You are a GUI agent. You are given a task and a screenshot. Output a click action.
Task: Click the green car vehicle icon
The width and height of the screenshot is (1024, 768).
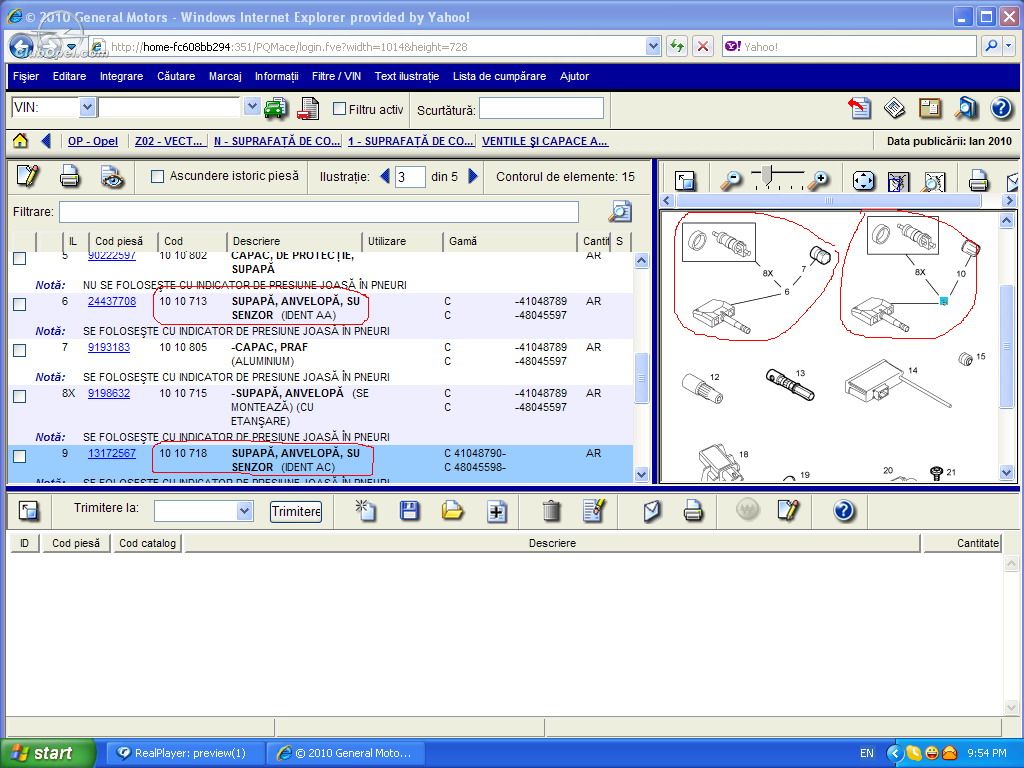pyautogui.click(x=276, y=108)
